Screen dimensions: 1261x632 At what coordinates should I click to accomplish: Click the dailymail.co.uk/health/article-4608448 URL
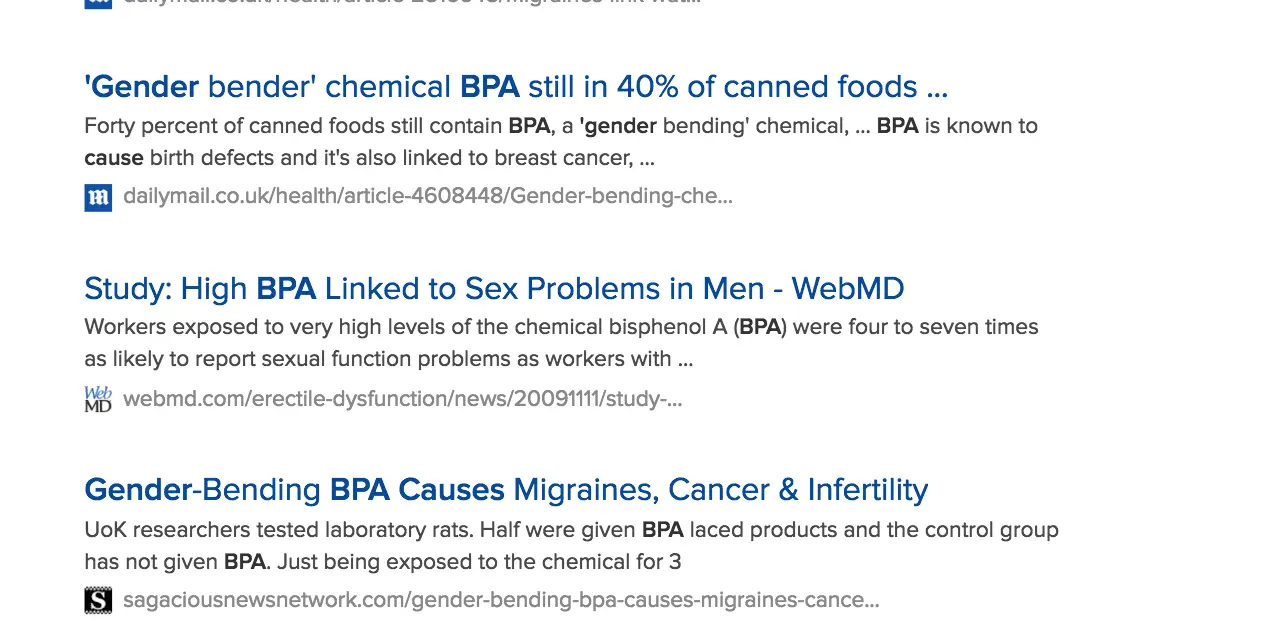427,196
